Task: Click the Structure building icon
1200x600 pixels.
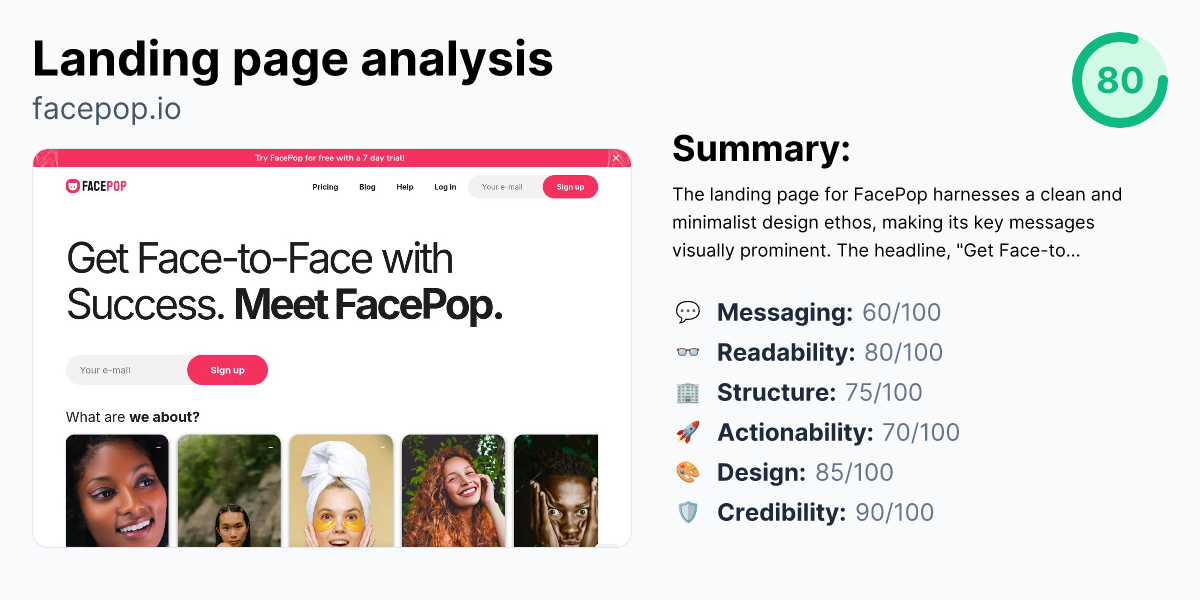Action: (689, 392)
